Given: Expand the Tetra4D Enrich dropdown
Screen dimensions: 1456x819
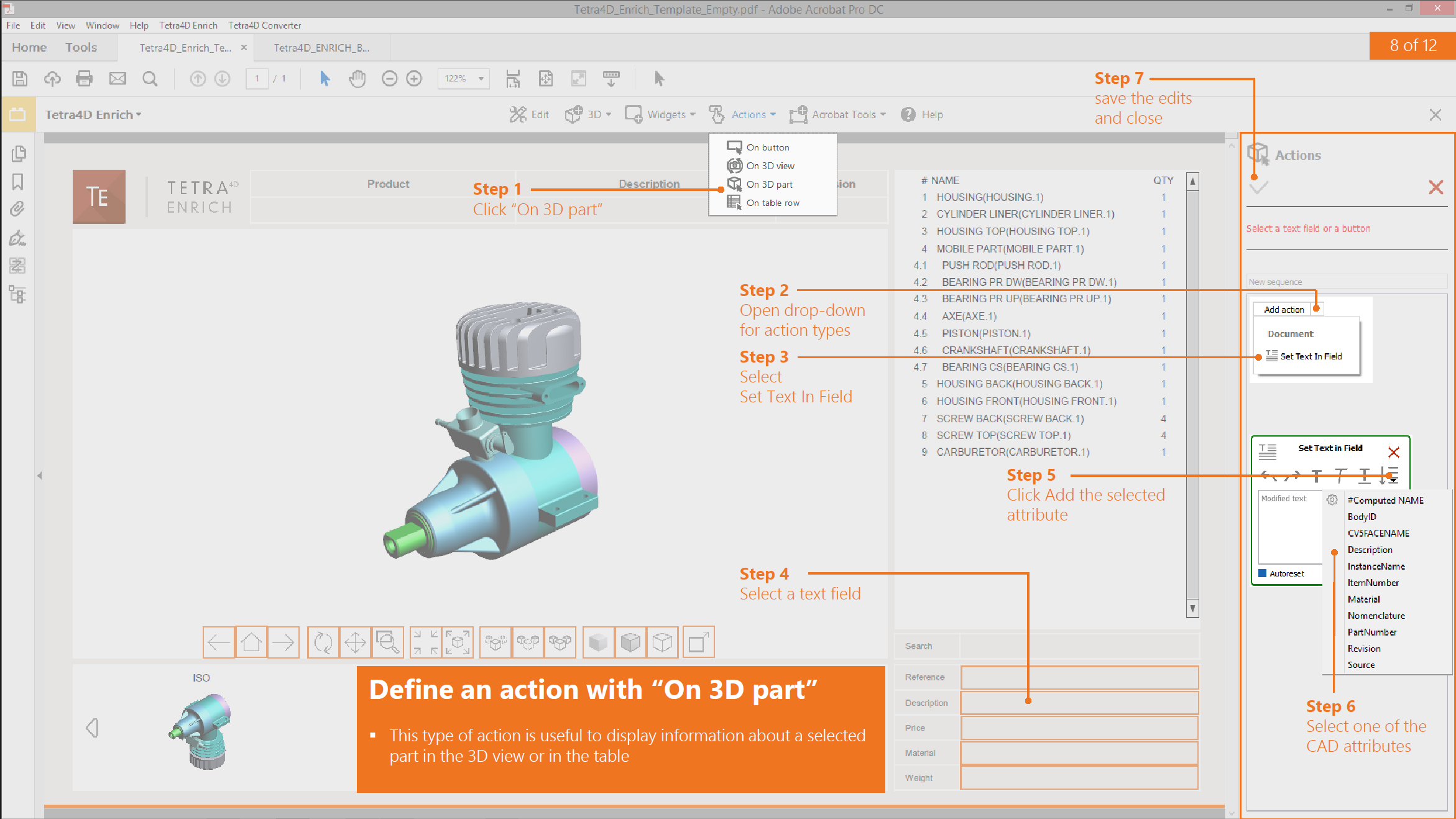Looking at the screenshot, I should tap(93, 114).
